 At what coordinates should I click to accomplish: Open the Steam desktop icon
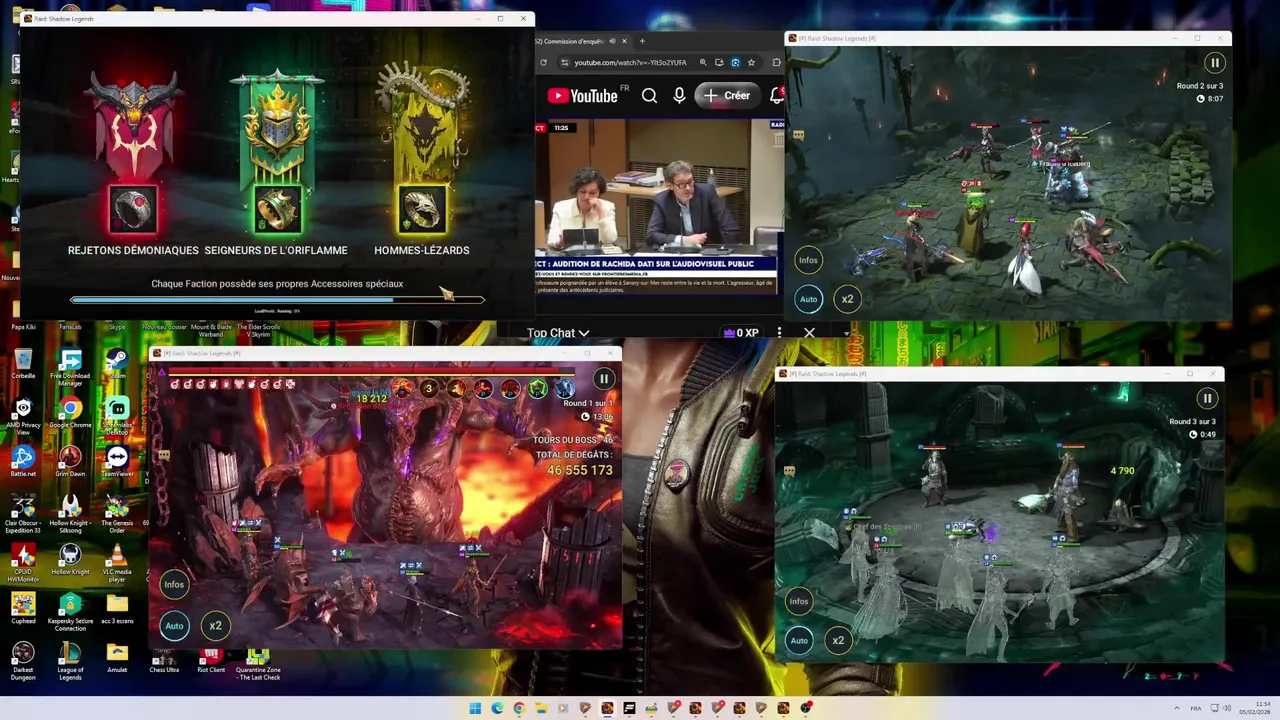pos(116,363)
